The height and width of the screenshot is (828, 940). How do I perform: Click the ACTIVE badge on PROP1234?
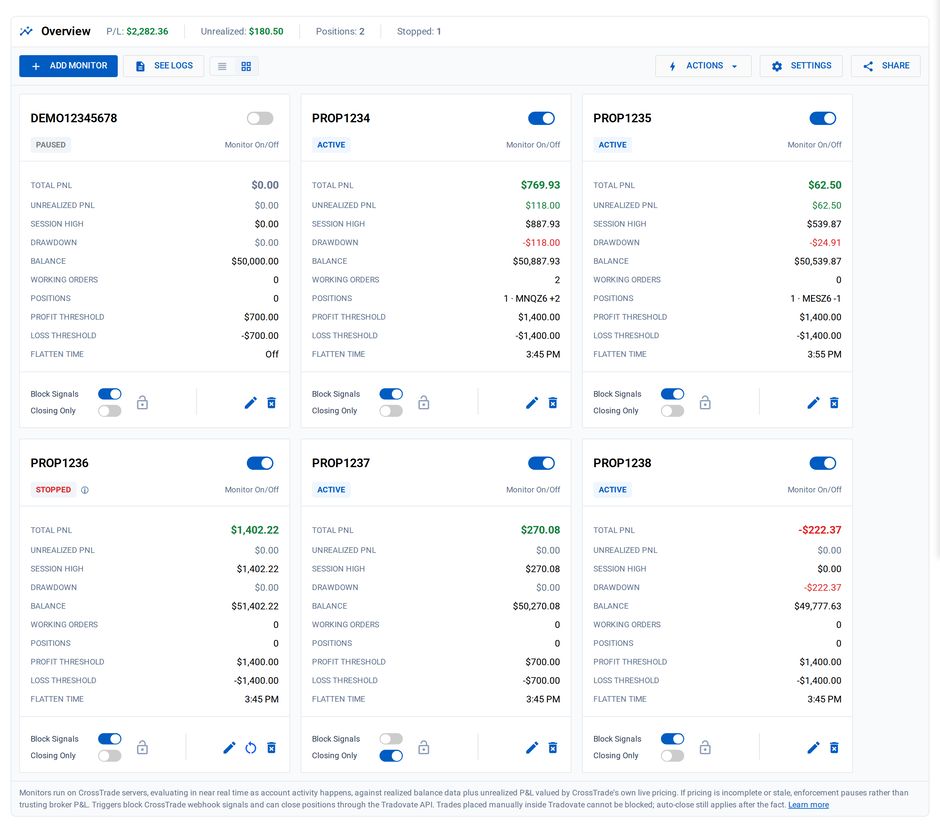(331, 145)
